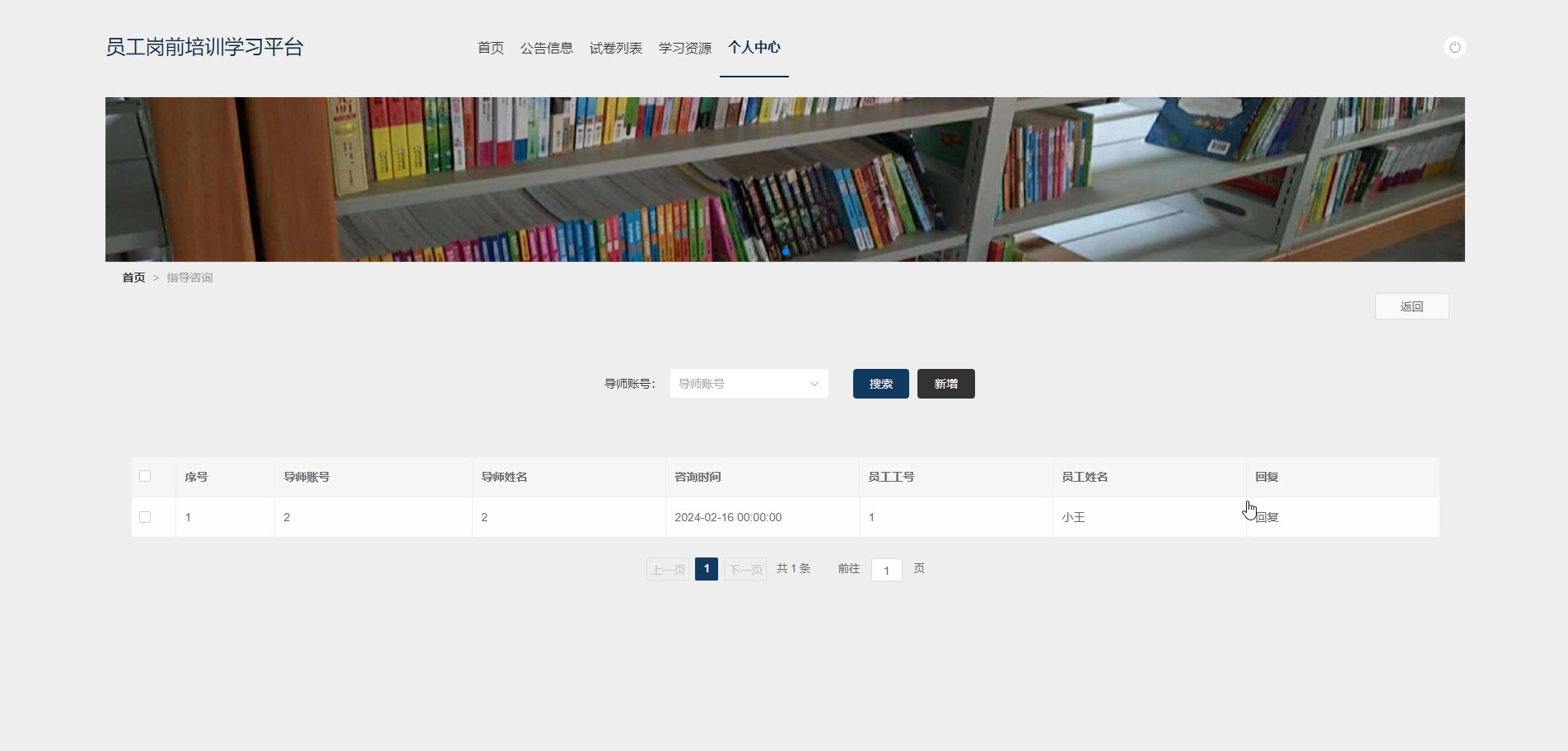Click the bookshelf banner image
Viewport: 1568px width, 751px height.
(785, 180)
